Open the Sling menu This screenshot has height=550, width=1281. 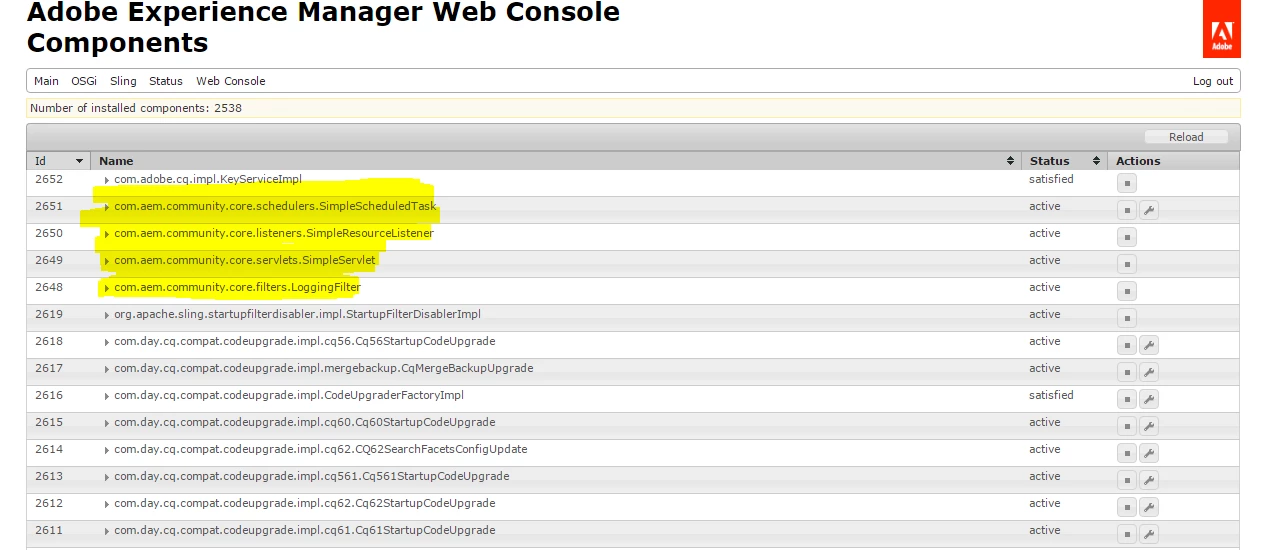click(123, 81)
